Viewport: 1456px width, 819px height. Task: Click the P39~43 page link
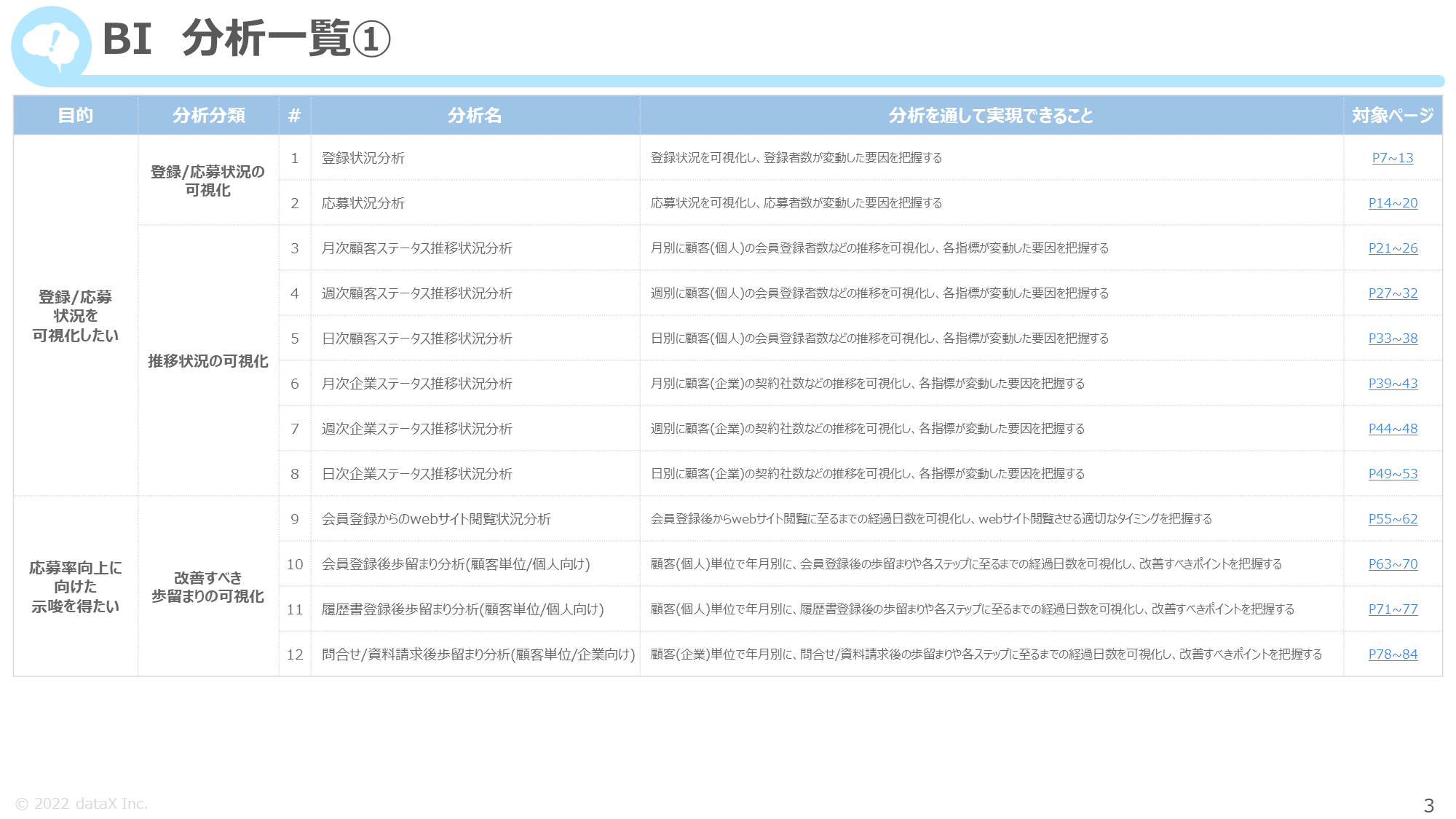(1393, 384)
